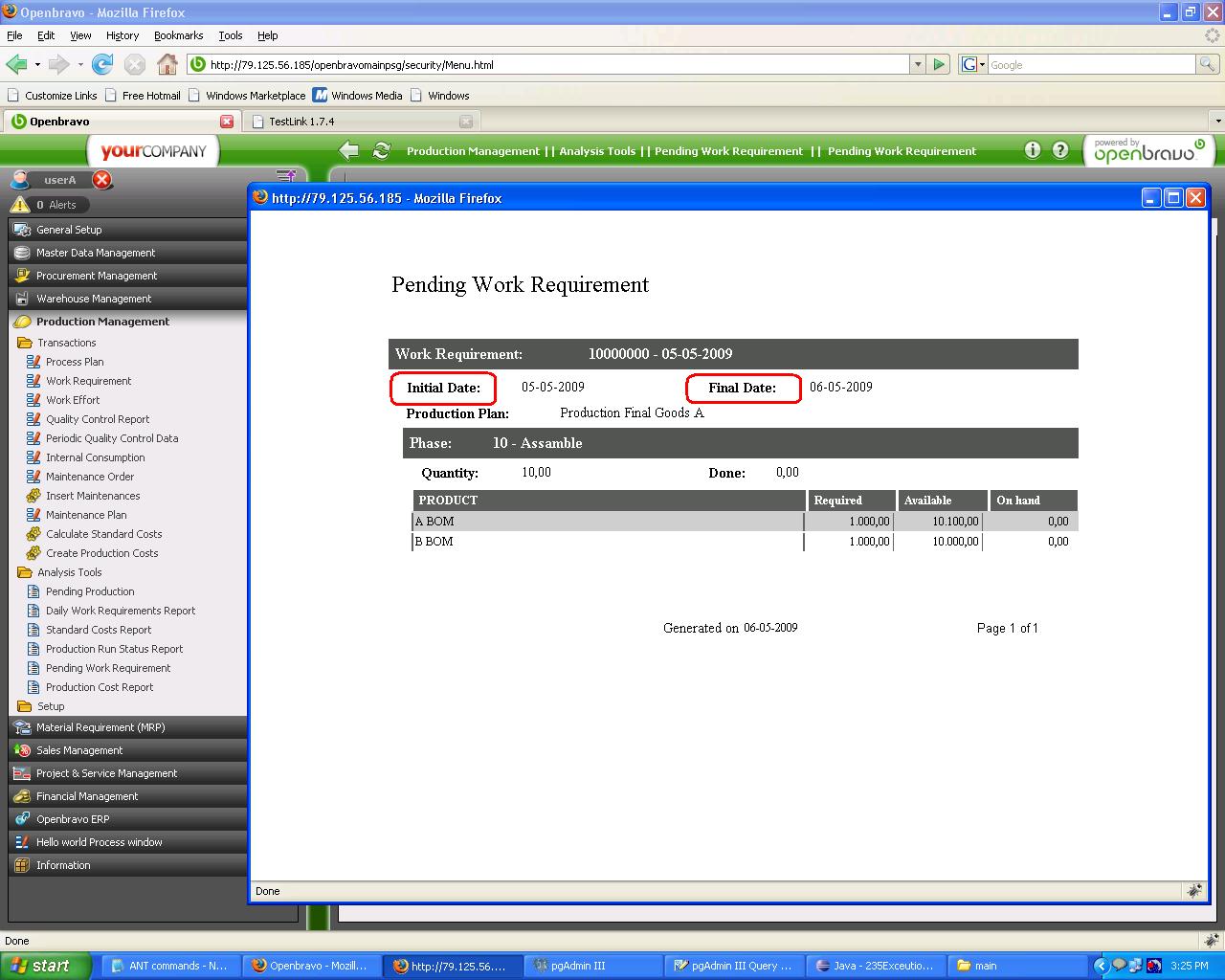This screenshot has width=1225, height=980.
Task: Click the Openbravo refresh icon
Action: pos(381,150)
